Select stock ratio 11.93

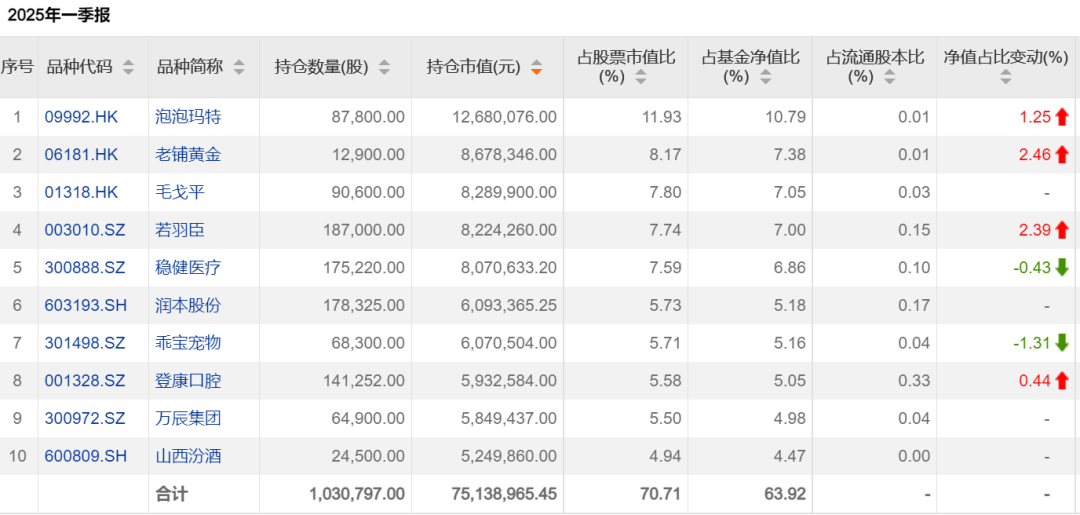click(663, 117)
